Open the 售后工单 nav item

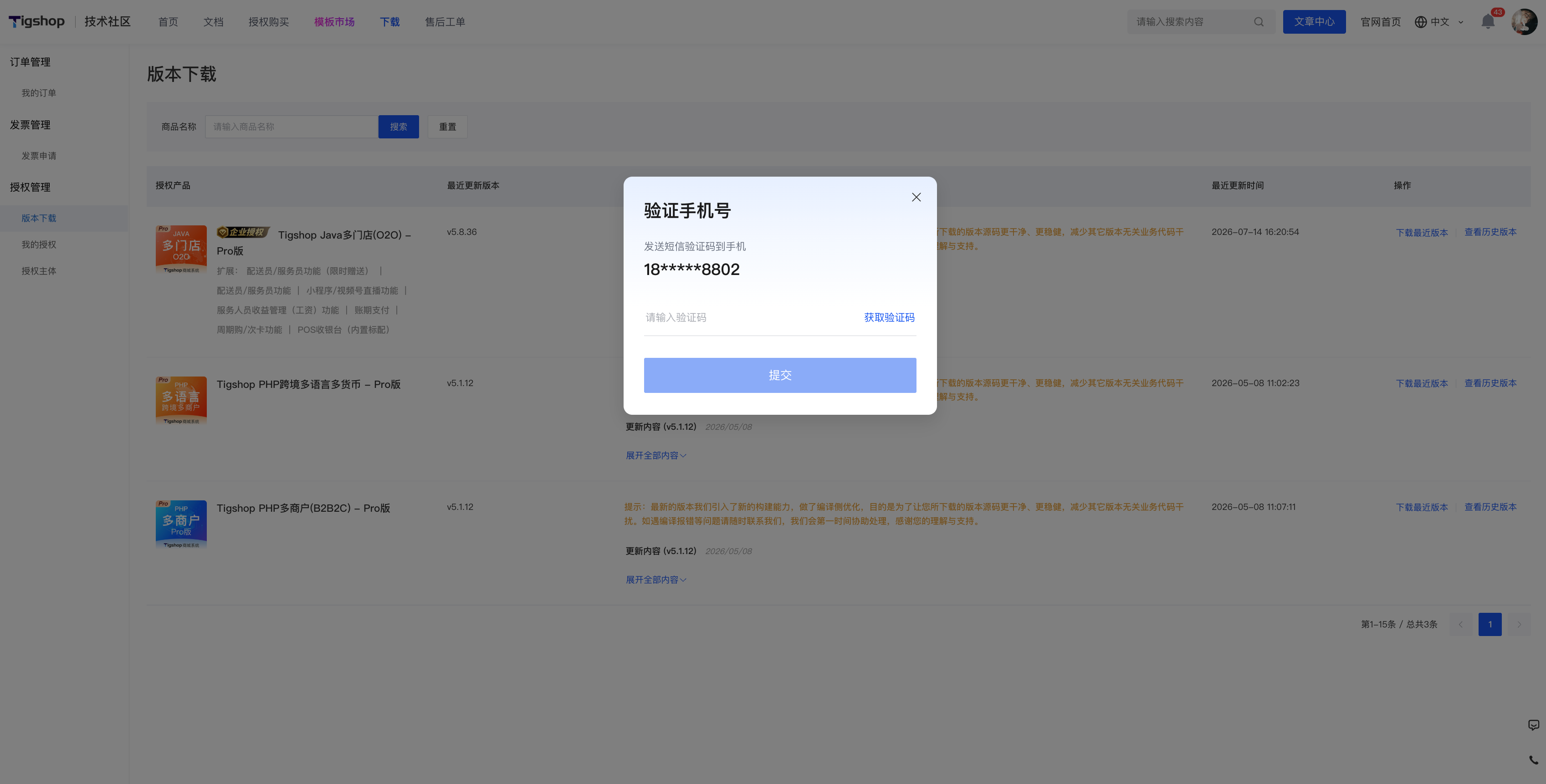pyautogui.click(x=445, y=22)
